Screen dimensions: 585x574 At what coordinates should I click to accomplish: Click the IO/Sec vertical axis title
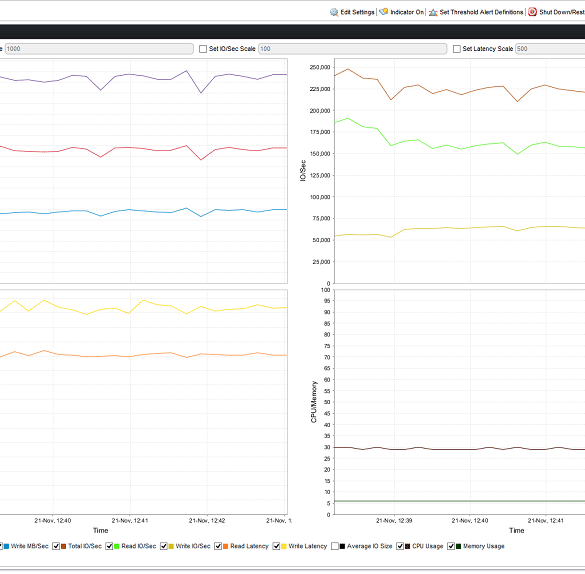[x=303, y=171]
